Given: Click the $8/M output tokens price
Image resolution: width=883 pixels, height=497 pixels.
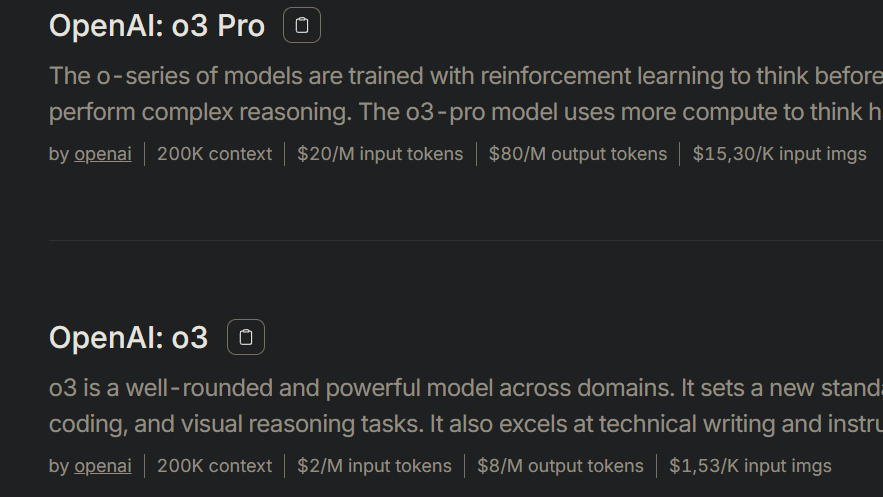Looking at the screenshot, I should tap(560, 466).
